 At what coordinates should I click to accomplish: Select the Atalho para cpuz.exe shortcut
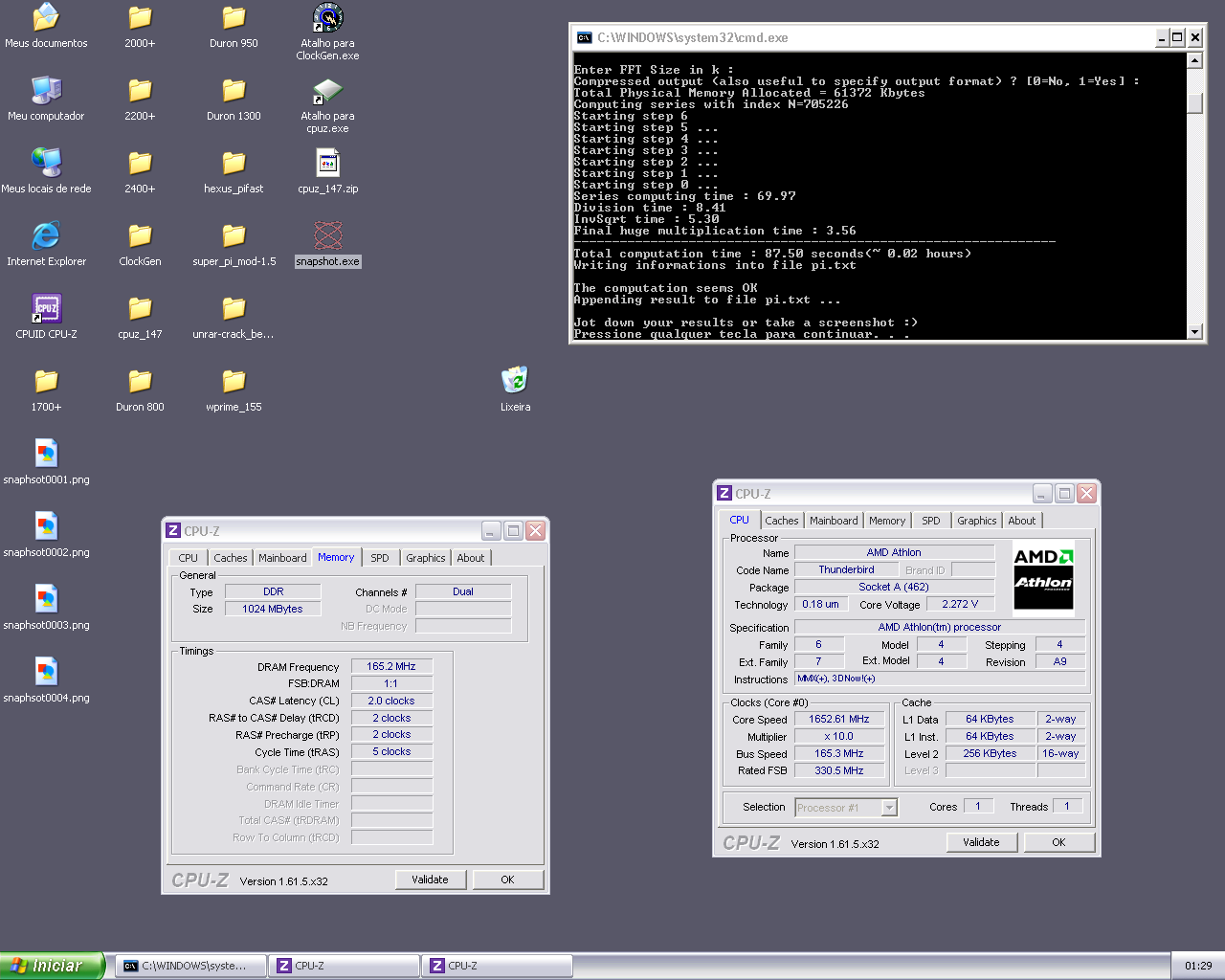pos(327,104)
